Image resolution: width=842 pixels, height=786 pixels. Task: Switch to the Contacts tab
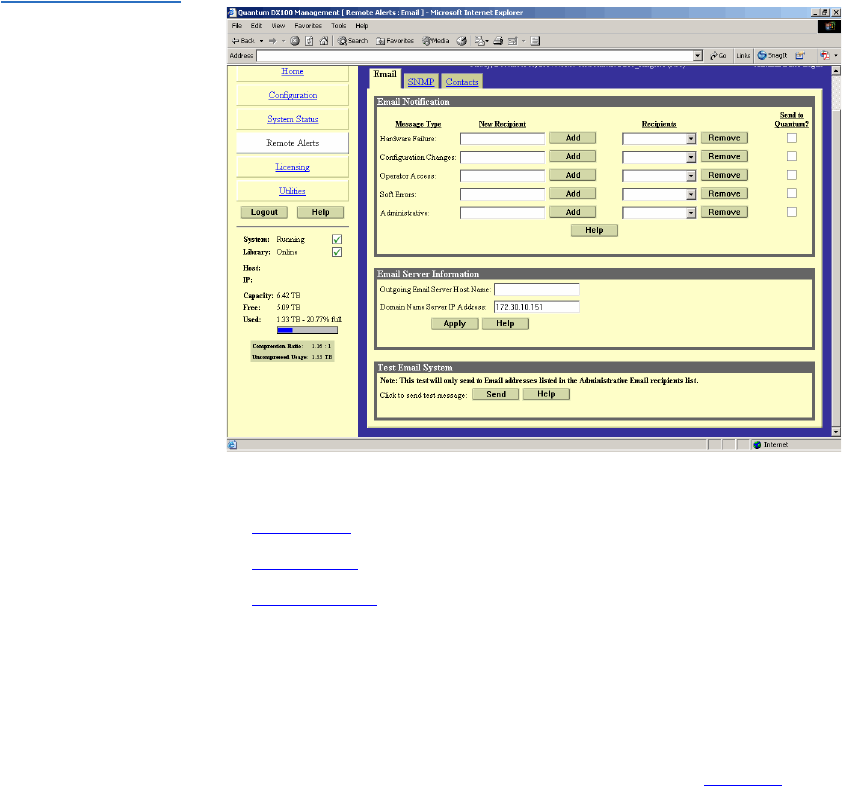coord(462,82)
